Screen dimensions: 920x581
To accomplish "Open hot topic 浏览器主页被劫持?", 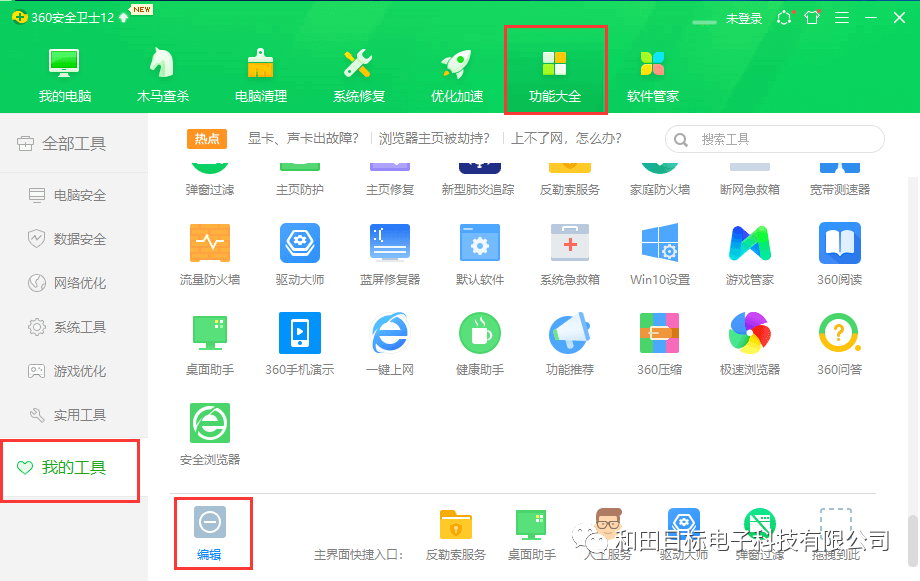I will [x=434, y=139].
